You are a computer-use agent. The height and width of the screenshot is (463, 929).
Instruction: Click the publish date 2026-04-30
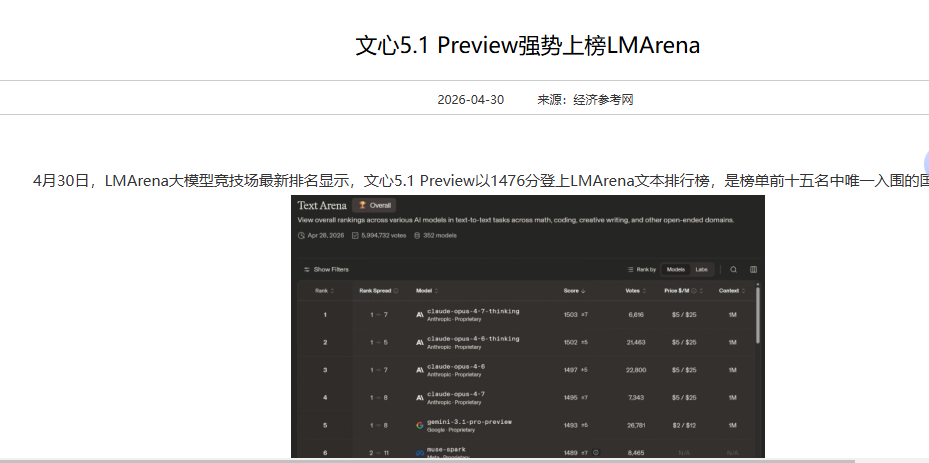[x=470, y=100]
